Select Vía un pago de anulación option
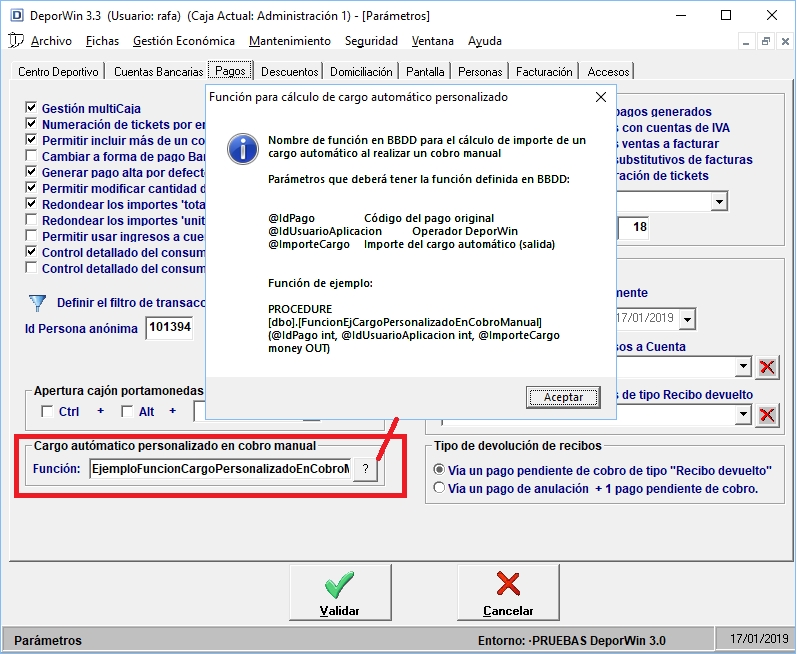This screenshot has width=797, height=654. pos(439,488)
